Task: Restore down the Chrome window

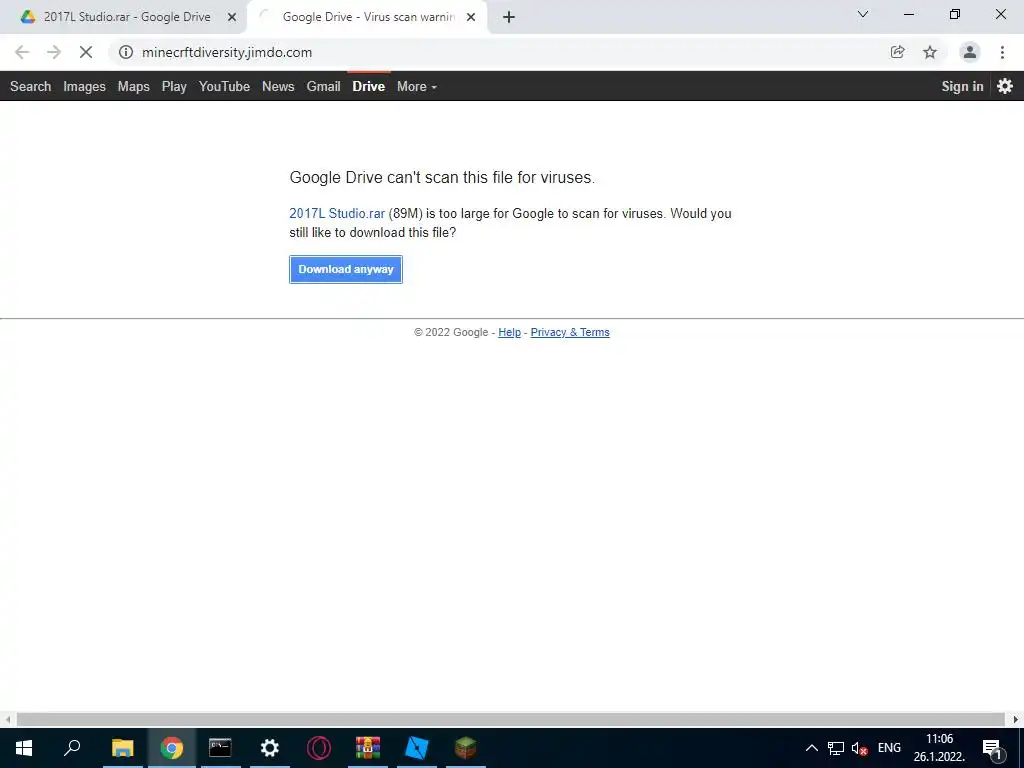Action: coord(954,14)
